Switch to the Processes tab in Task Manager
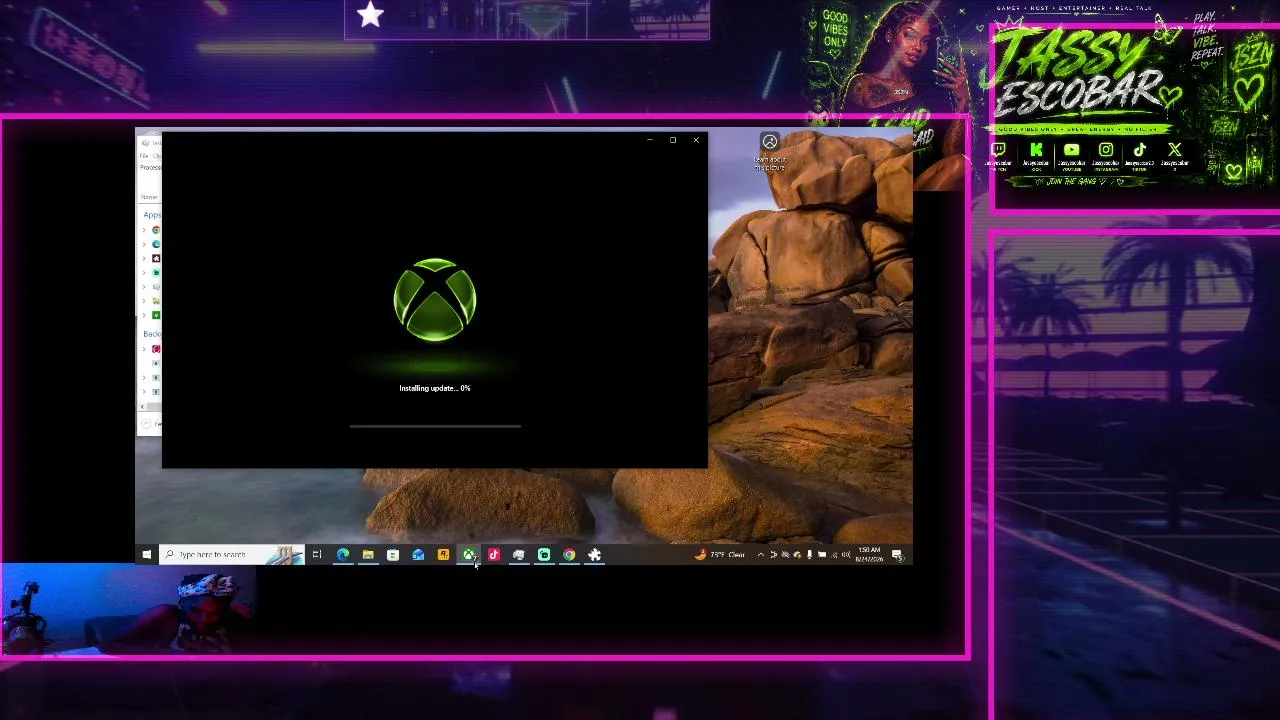Image resolution: width=1280 pixels, height=720 pixels. (150, 168)
